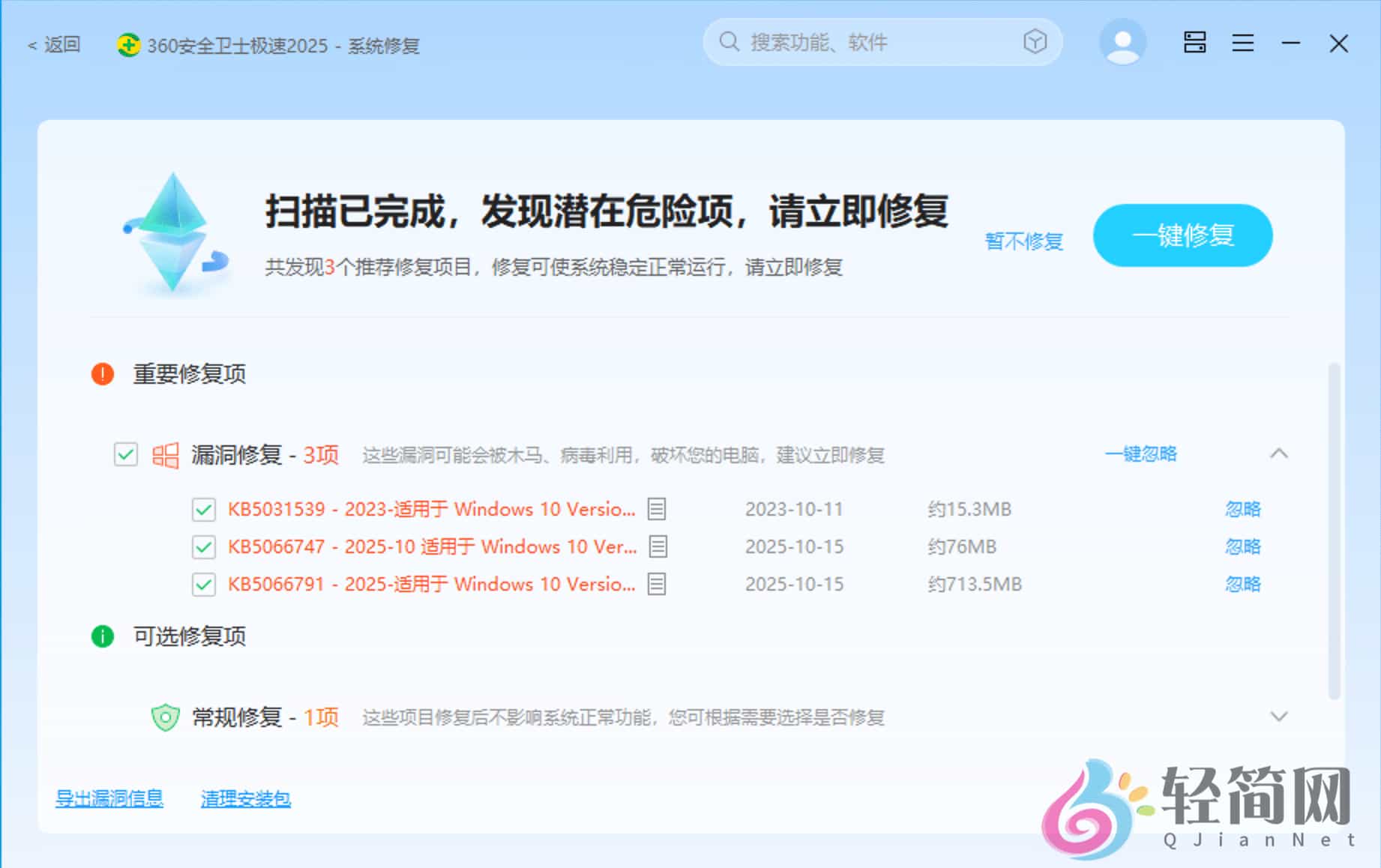Click the green shield icon beside 常规修复
Image resolution: width=1381 pixels, height=868 pixels.
click(165, 717)
